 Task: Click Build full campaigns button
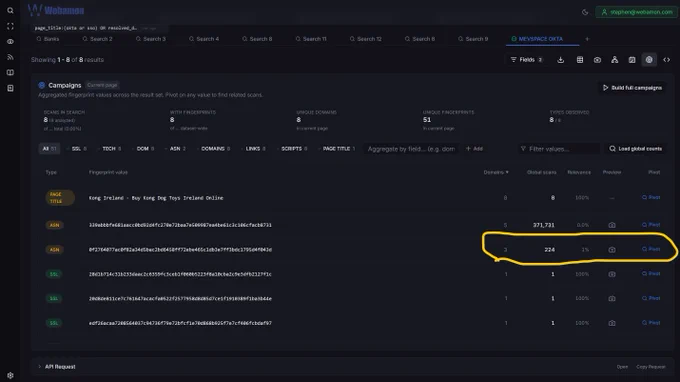click(632, 88)
